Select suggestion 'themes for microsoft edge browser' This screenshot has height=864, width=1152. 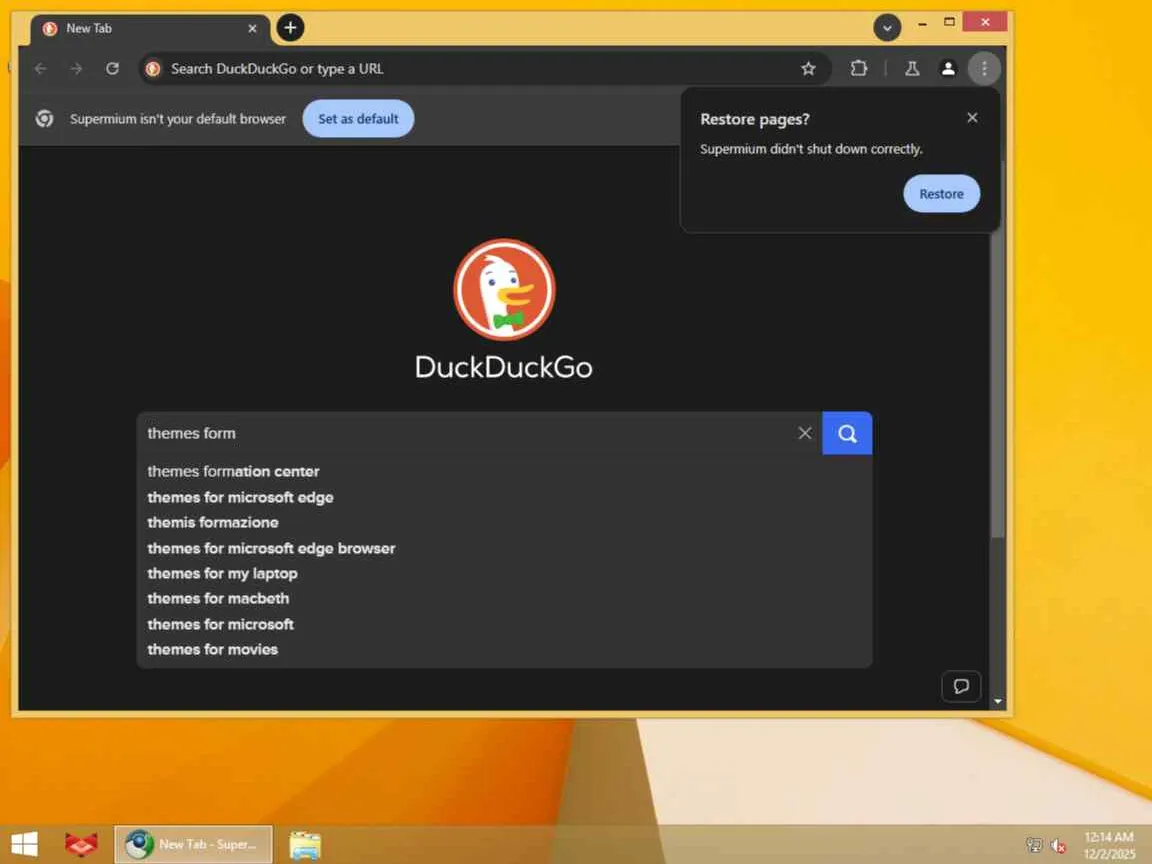504,548
